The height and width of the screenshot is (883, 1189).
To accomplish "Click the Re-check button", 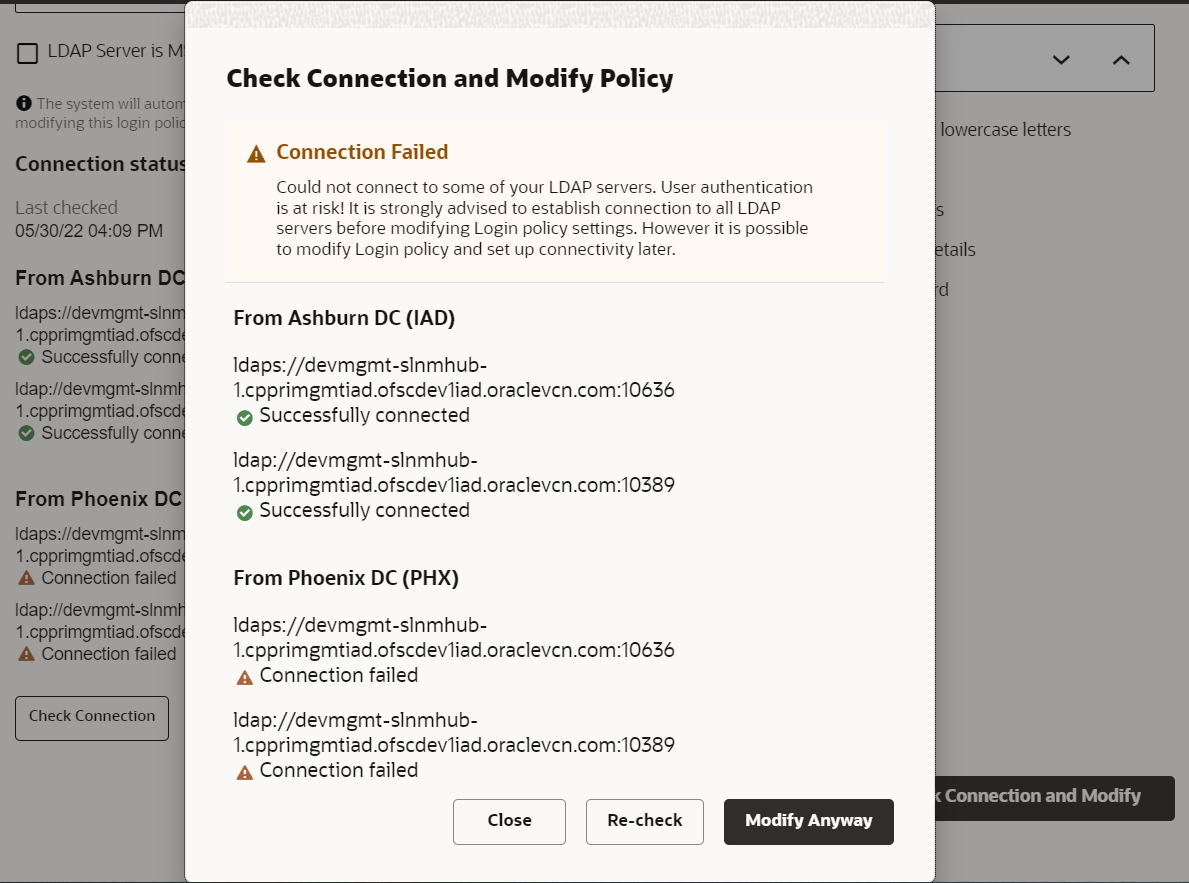I will (x=645, y=821).
